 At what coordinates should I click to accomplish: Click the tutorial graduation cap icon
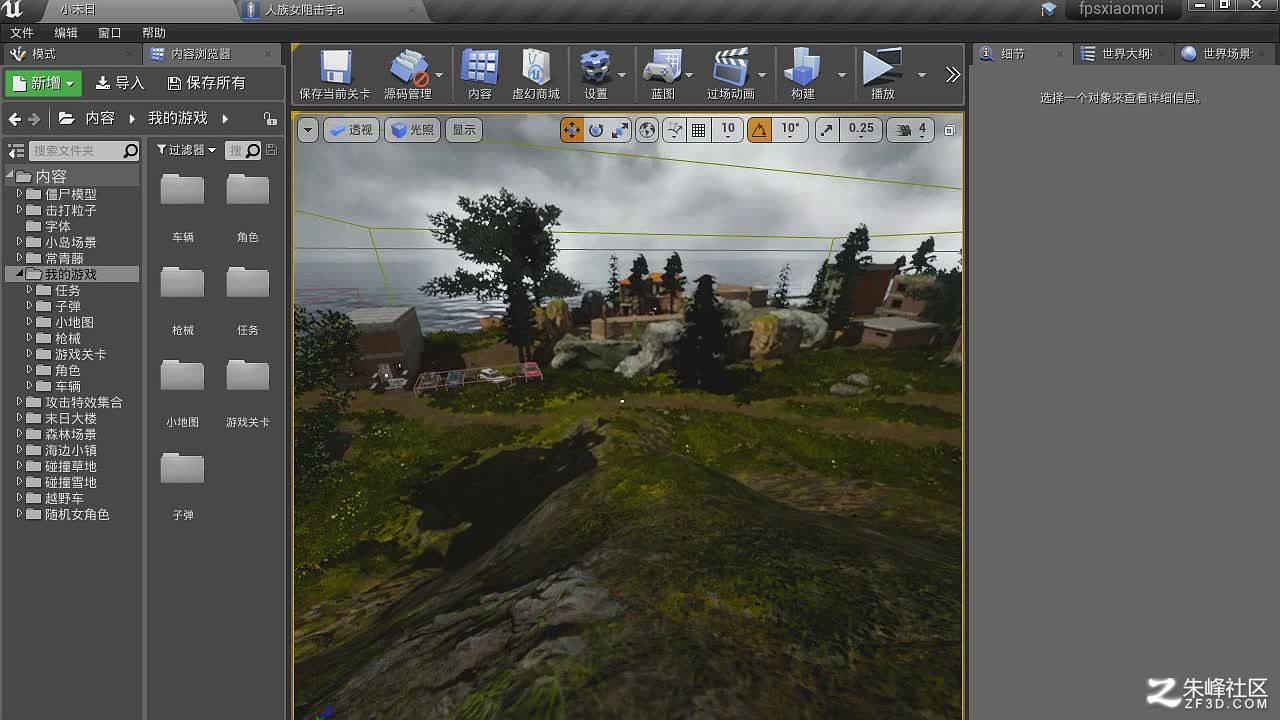pos(1048,9)
